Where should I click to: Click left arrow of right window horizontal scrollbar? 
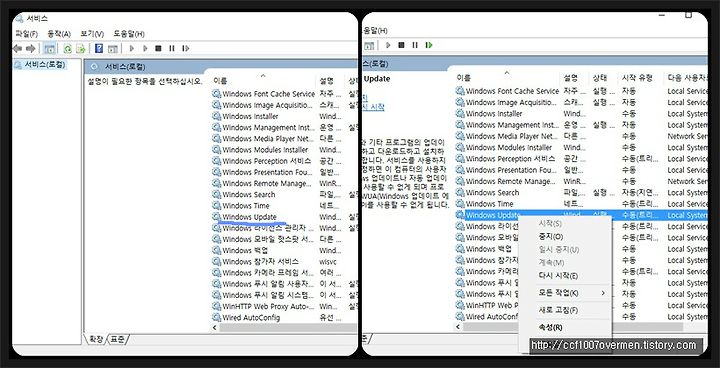pos(457,327)
